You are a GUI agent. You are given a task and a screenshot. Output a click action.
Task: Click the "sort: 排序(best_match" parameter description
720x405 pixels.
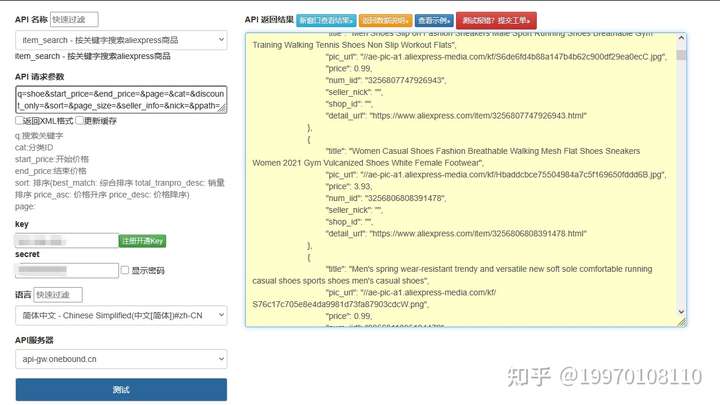[119, 189]
